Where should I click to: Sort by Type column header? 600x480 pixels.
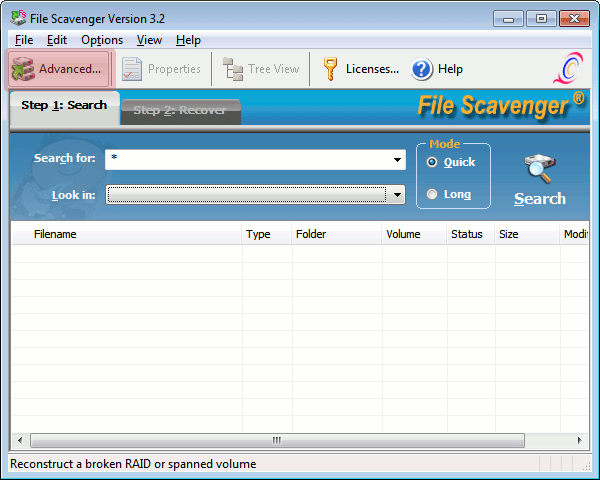(x=266, y=234)
